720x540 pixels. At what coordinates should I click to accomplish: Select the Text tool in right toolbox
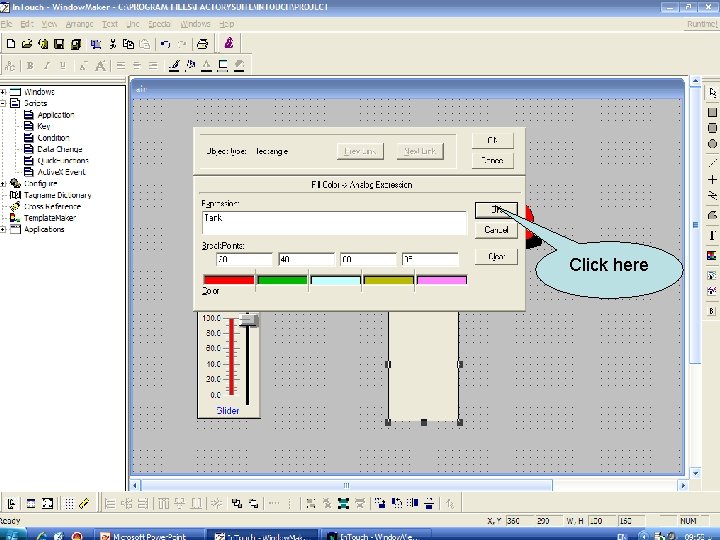[712, 236]
